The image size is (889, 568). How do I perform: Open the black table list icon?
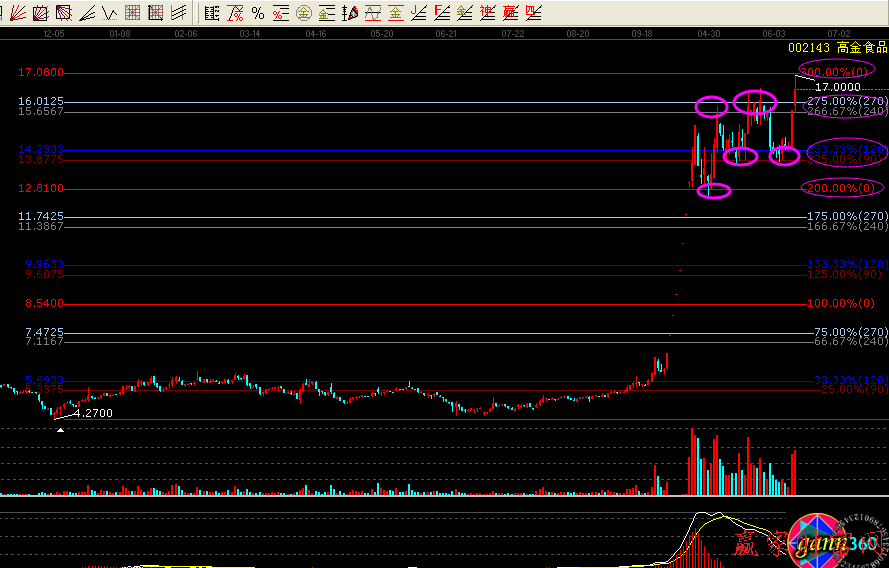click(x=212, y=13)
